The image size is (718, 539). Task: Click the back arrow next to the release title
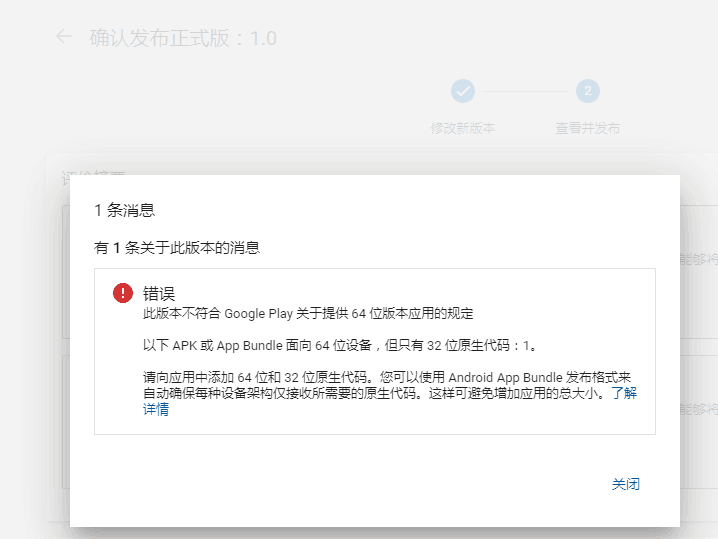coord(64,36)
